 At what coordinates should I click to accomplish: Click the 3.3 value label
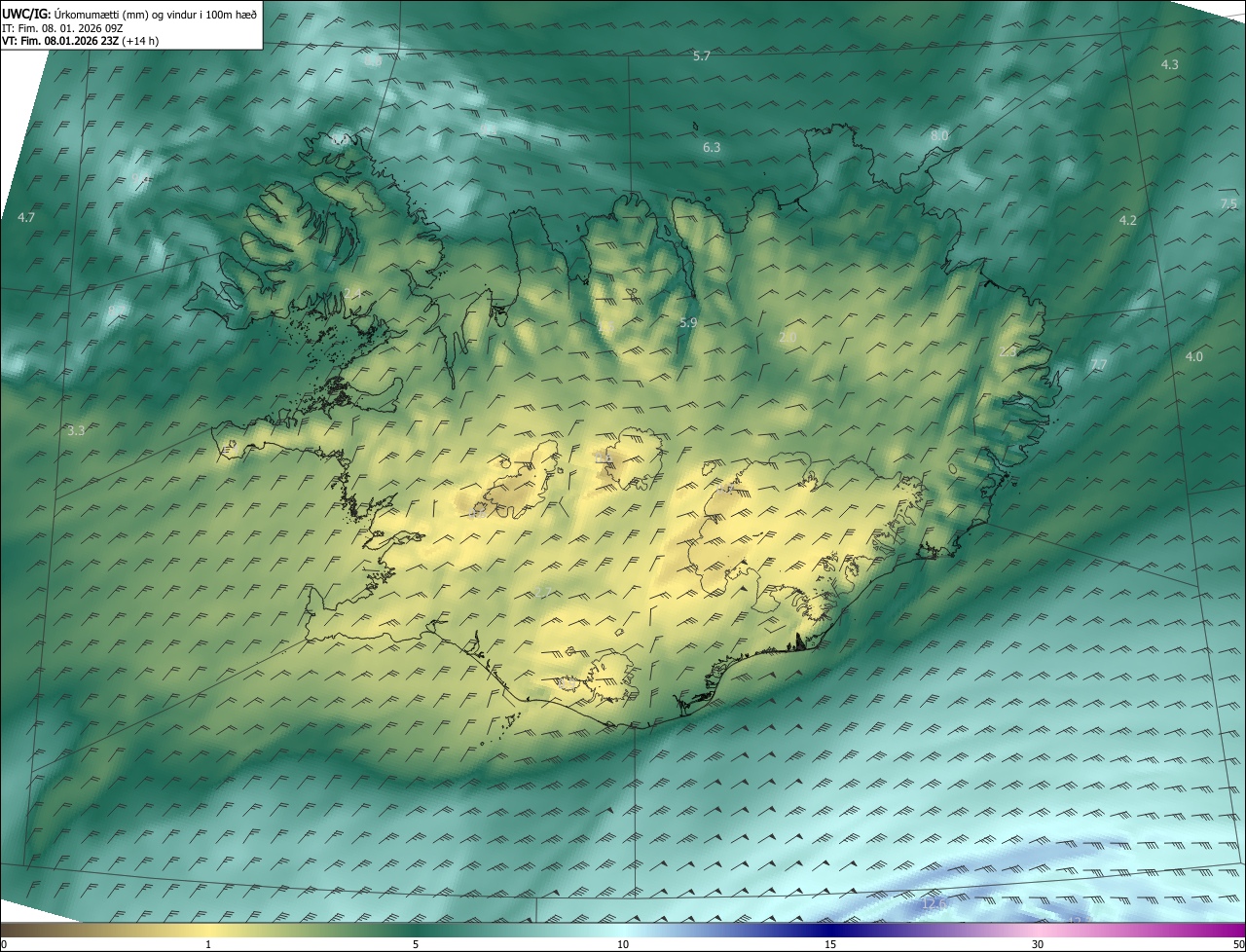(x=76, y=430)
